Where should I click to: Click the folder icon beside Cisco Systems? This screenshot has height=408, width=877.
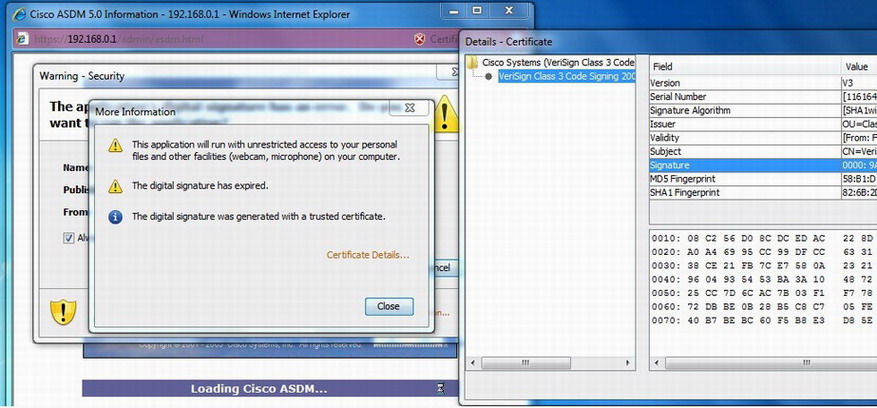click(473, 62)
